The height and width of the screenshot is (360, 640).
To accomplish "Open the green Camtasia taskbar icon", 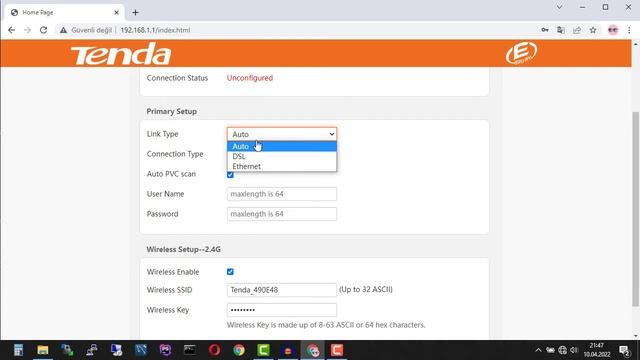I will (x=263, y=350).
